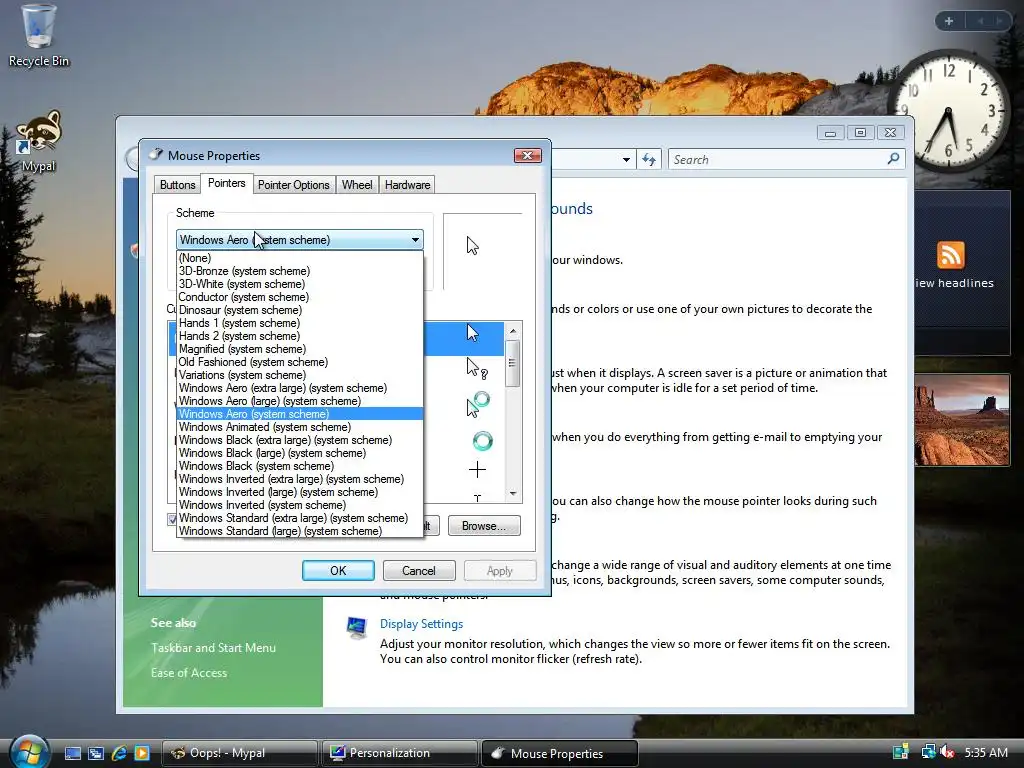Click the RSS feed headlines gadget icon
This screenshot has width=1024, height=768.
[x=950, y=255]
